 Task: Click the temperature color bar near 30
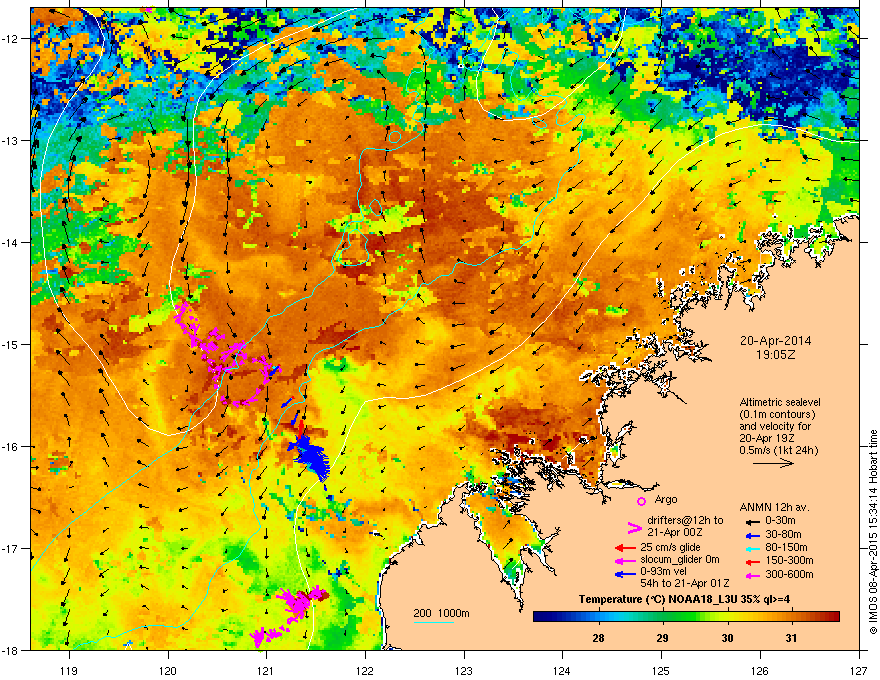point(727,617)
